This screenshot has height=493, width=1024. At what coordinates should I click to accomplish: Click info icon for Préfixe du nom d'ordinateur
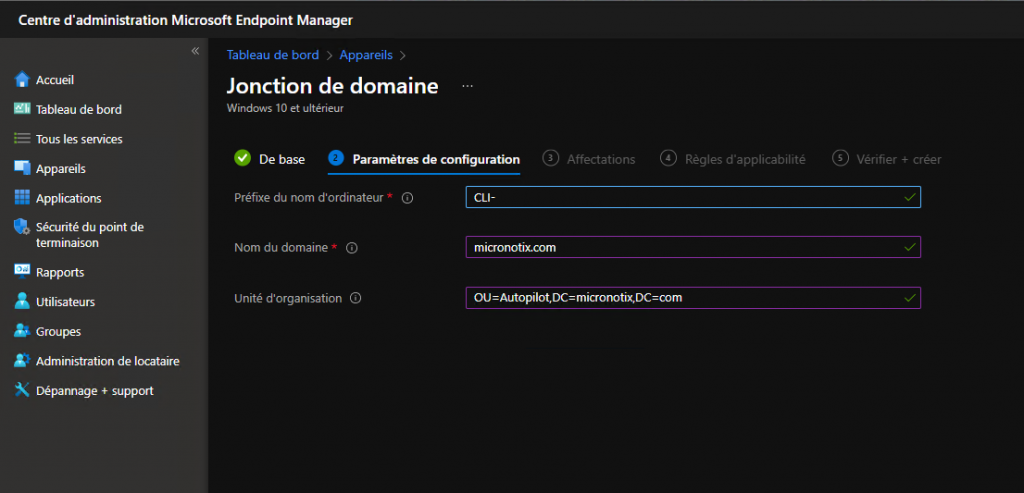click(x=408, y=198)
